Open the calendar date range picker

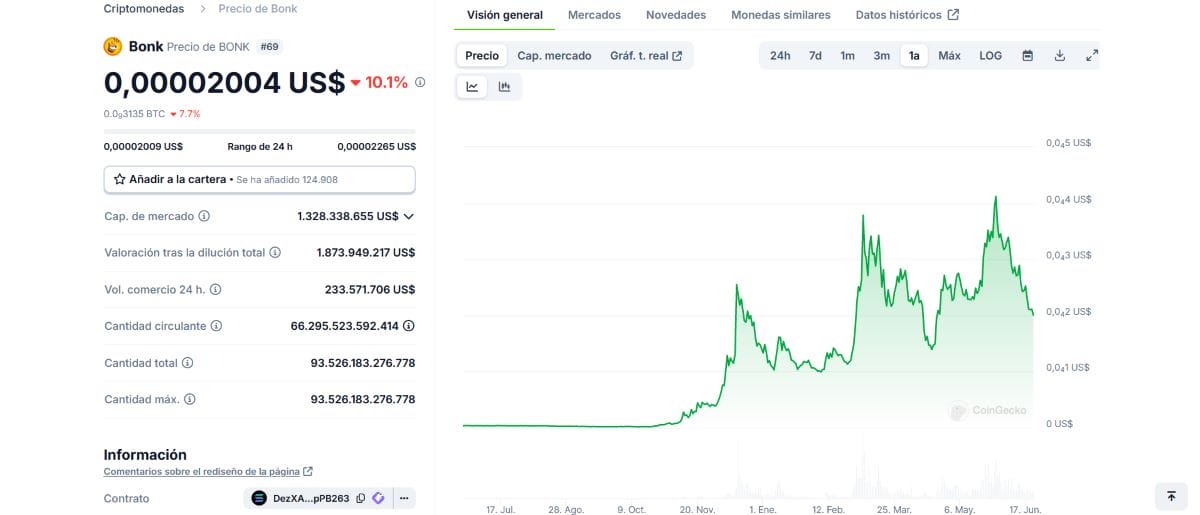(x=1027, y=56)
